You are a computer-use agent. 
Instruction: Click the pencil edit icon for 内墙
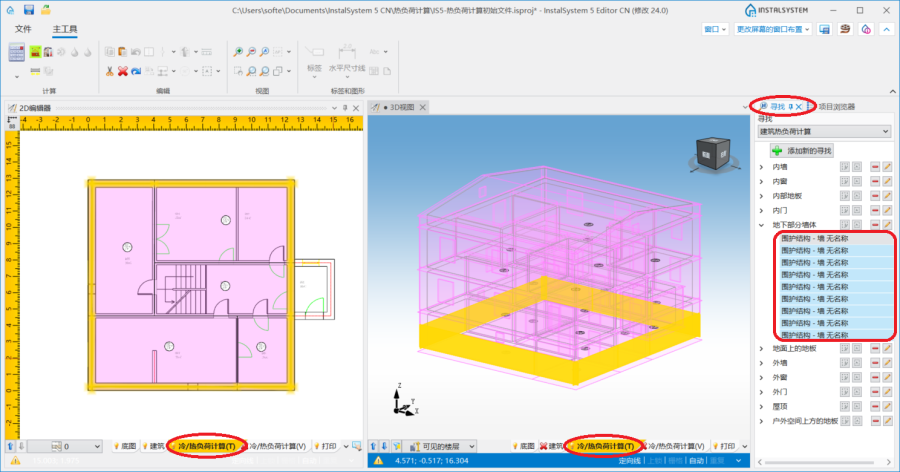[887, 167]
